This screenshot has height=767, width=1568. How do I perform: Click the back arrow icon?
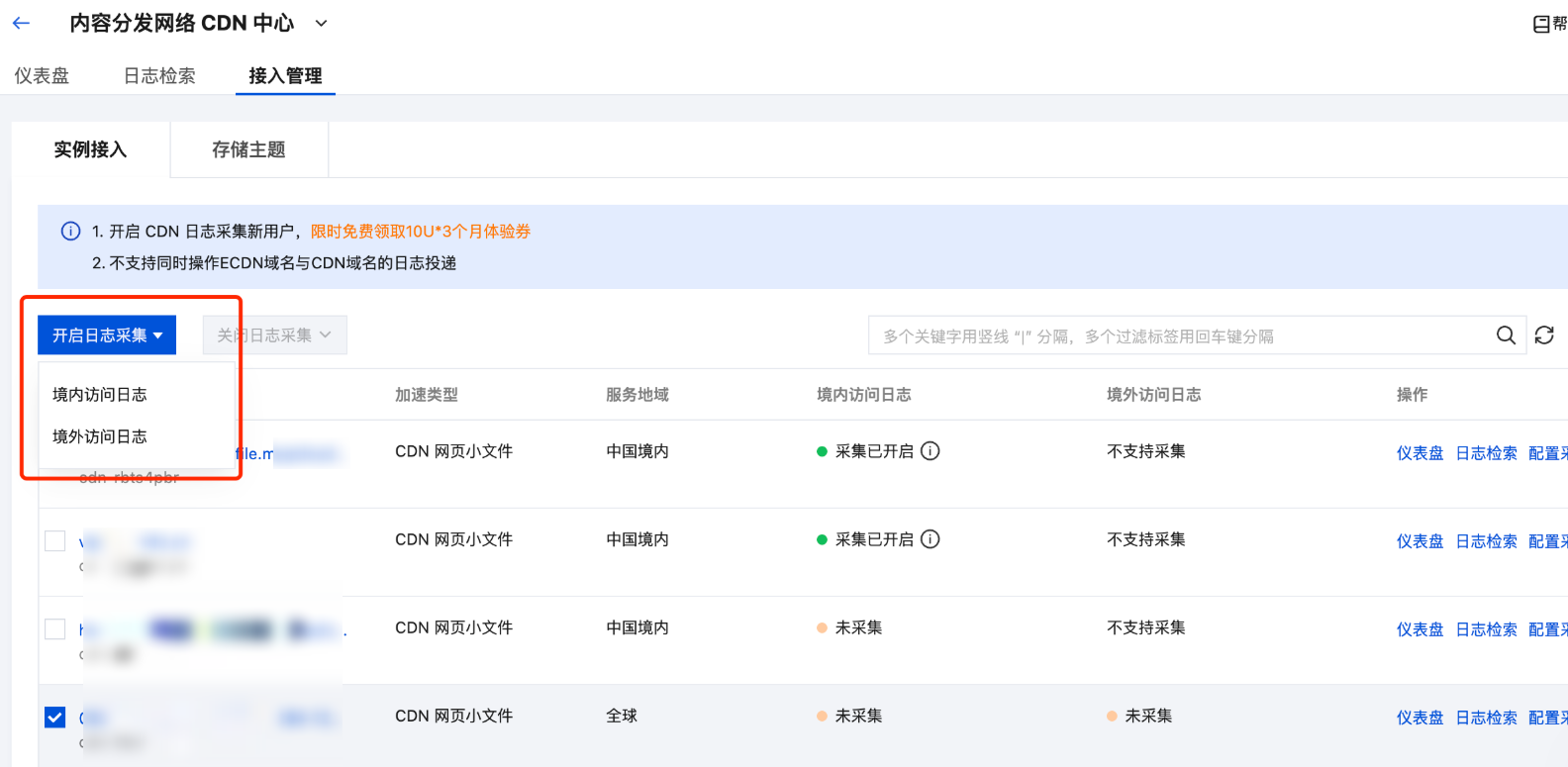[x=21, y=23]
